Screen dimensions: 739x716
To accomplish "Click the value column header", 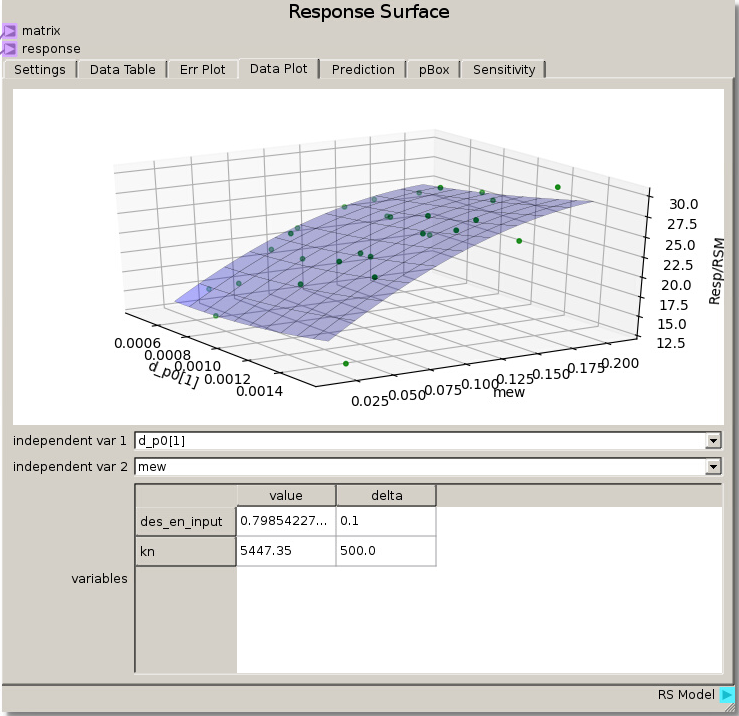I will (286, 495).
